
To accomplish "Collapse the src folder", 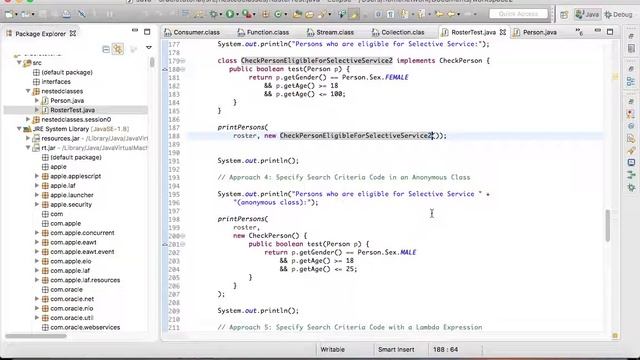I will [19, 63].
